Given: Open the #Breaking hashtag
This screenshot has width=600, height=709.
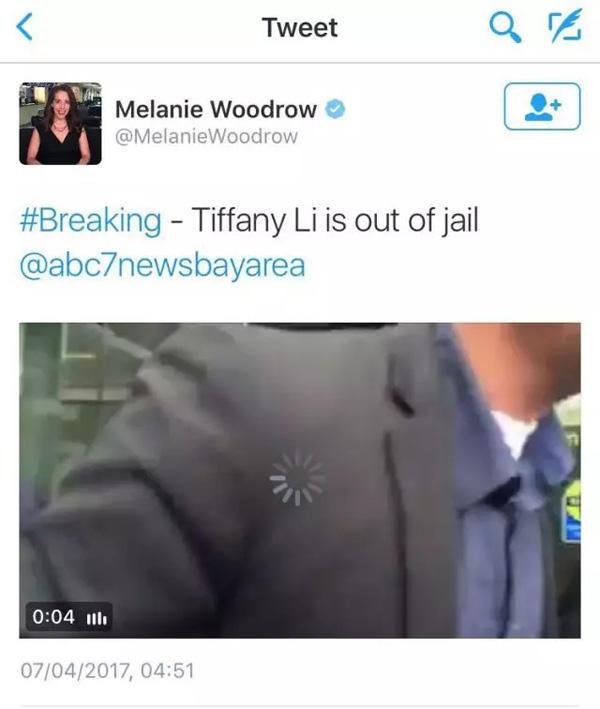Looking at the screenshot, I should 90,221.
